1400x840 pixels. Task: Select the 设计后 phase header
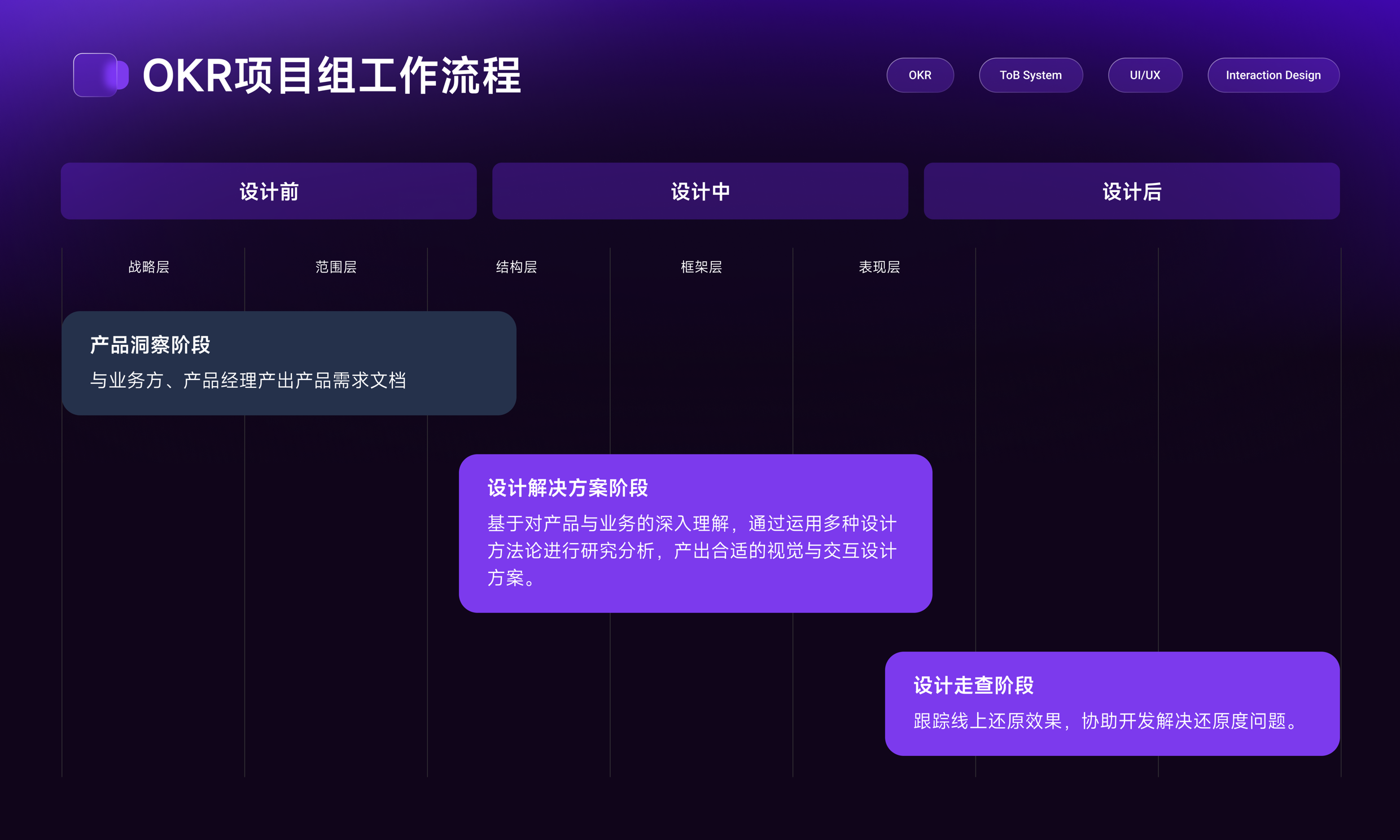point(1132,191)
